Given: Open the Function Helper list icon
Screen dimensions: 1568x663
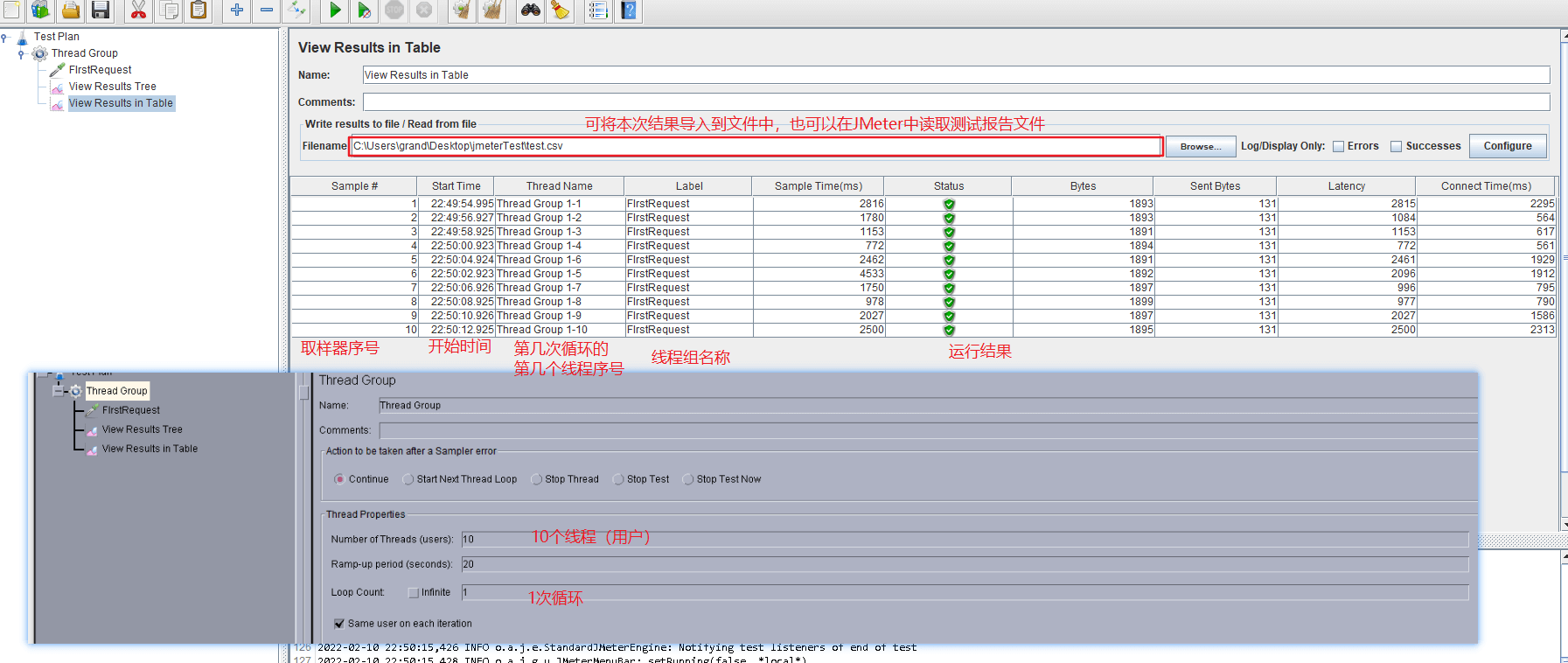Looking at the screenshot, I should click(x=598, y=10).
